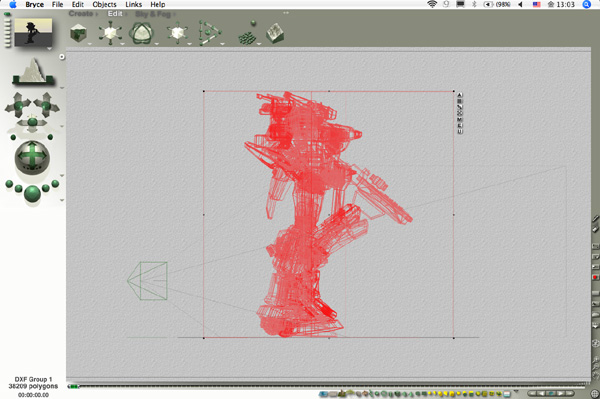Screen dimensions: 600x399
Task: Switch to the Sky & Fog palette
Action: tap(153, 14)
